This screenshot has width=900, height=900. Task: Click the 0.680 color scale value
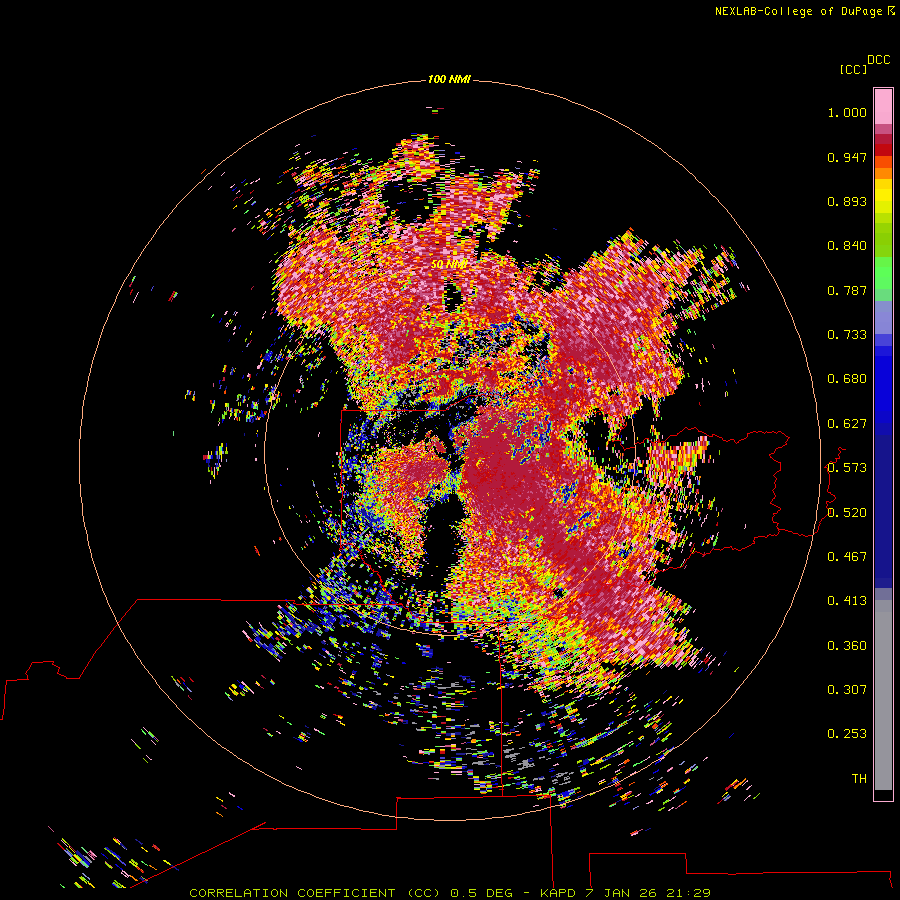click(x=847, y=379)
